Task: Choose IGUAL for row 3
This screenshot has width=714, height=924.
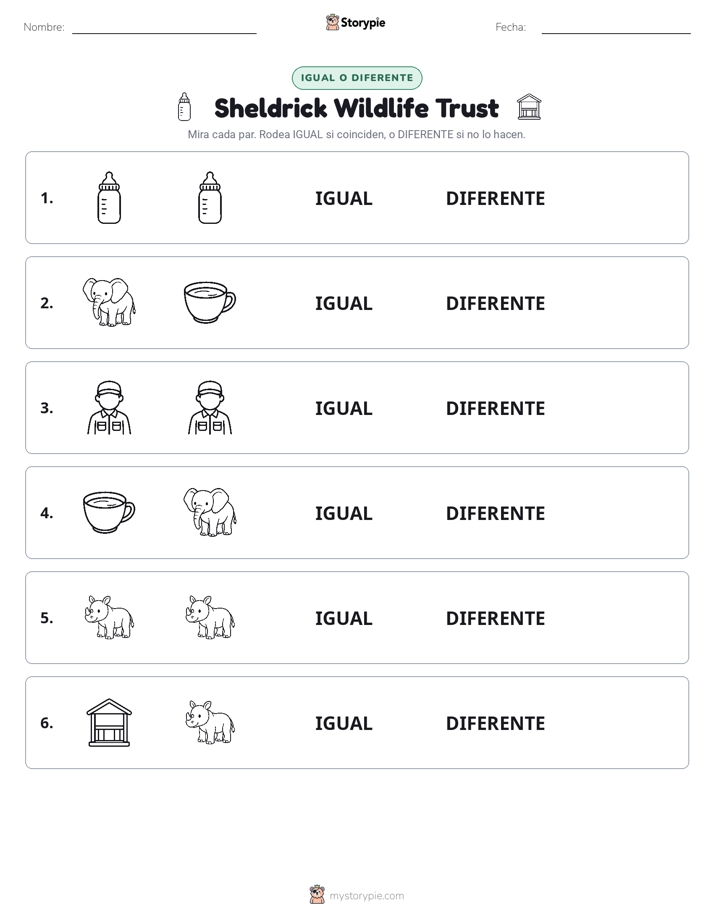Action: 343,408
